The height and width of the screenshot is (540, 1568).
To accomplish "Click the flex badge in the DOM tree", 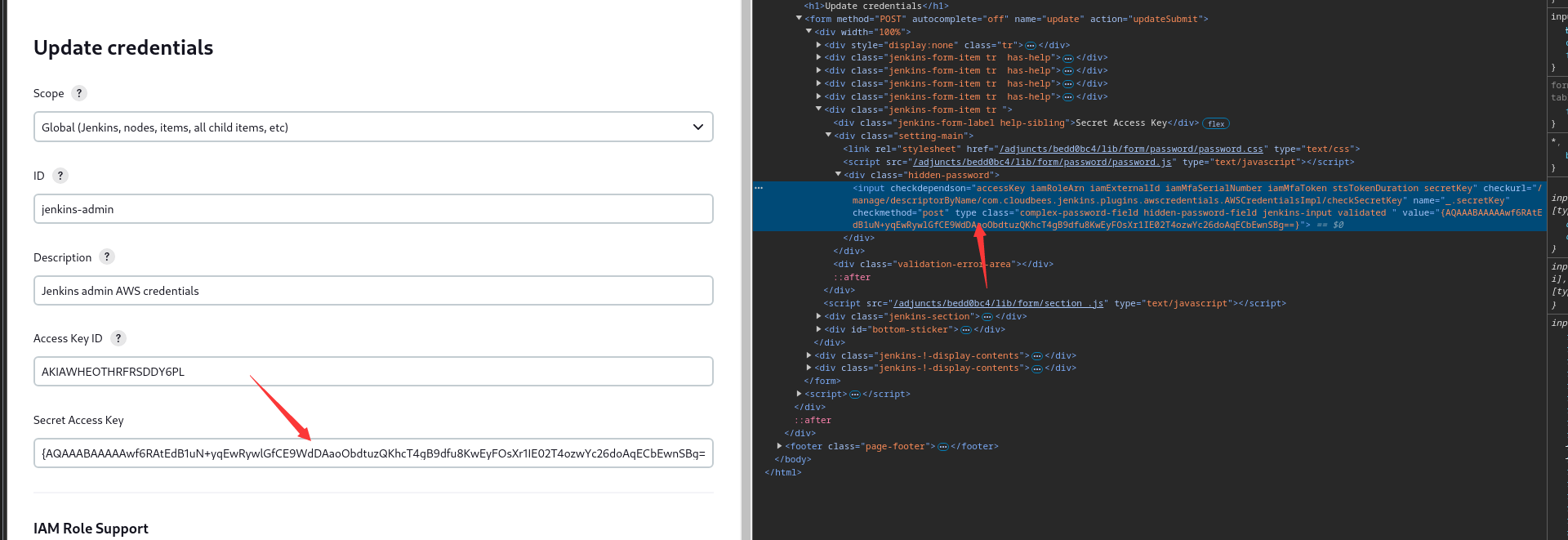I will point(1216,124).
